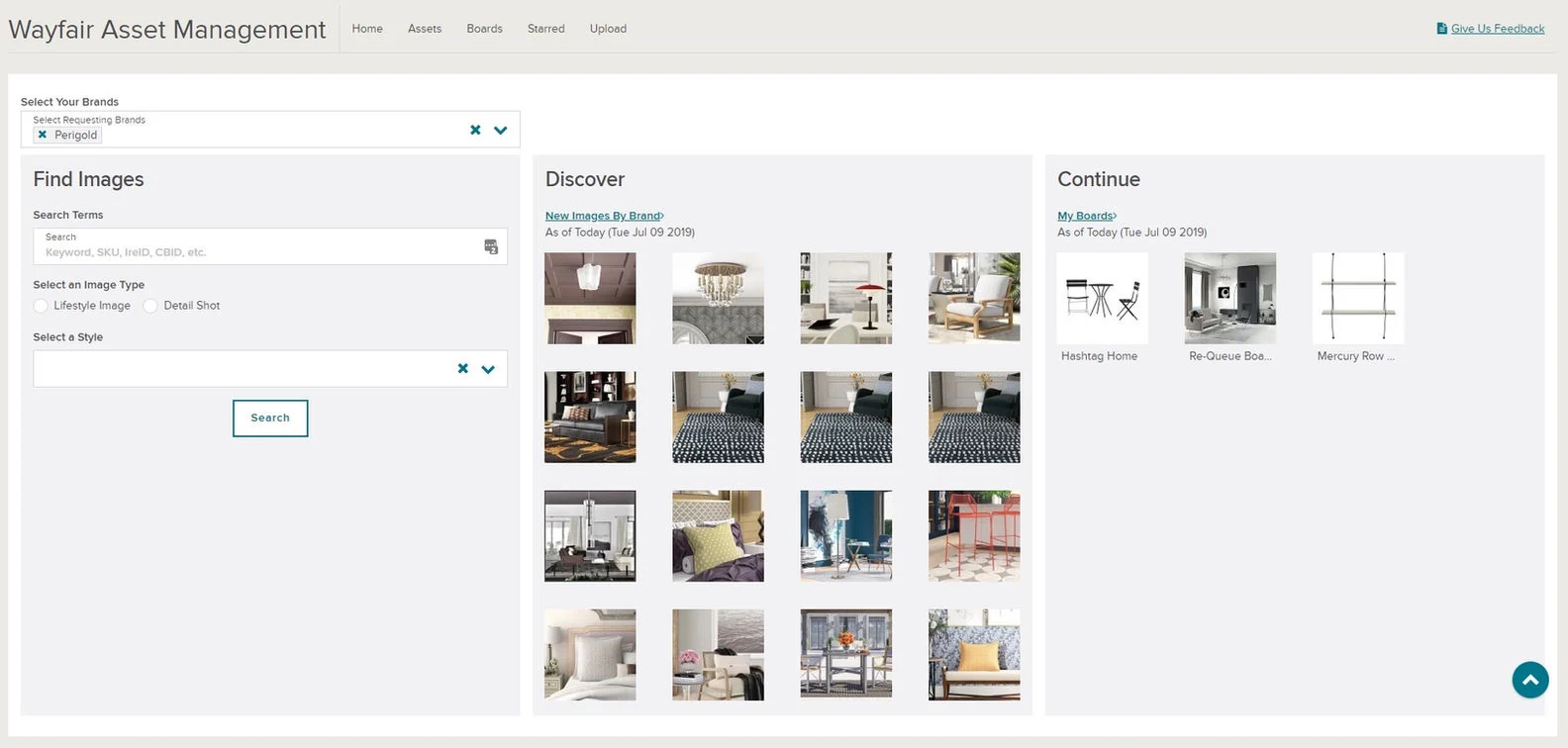The height and width of the screenshot is (748, 1568).
Task: Click the Wayfair Asset Management title
Action: (x=167, y=30)
